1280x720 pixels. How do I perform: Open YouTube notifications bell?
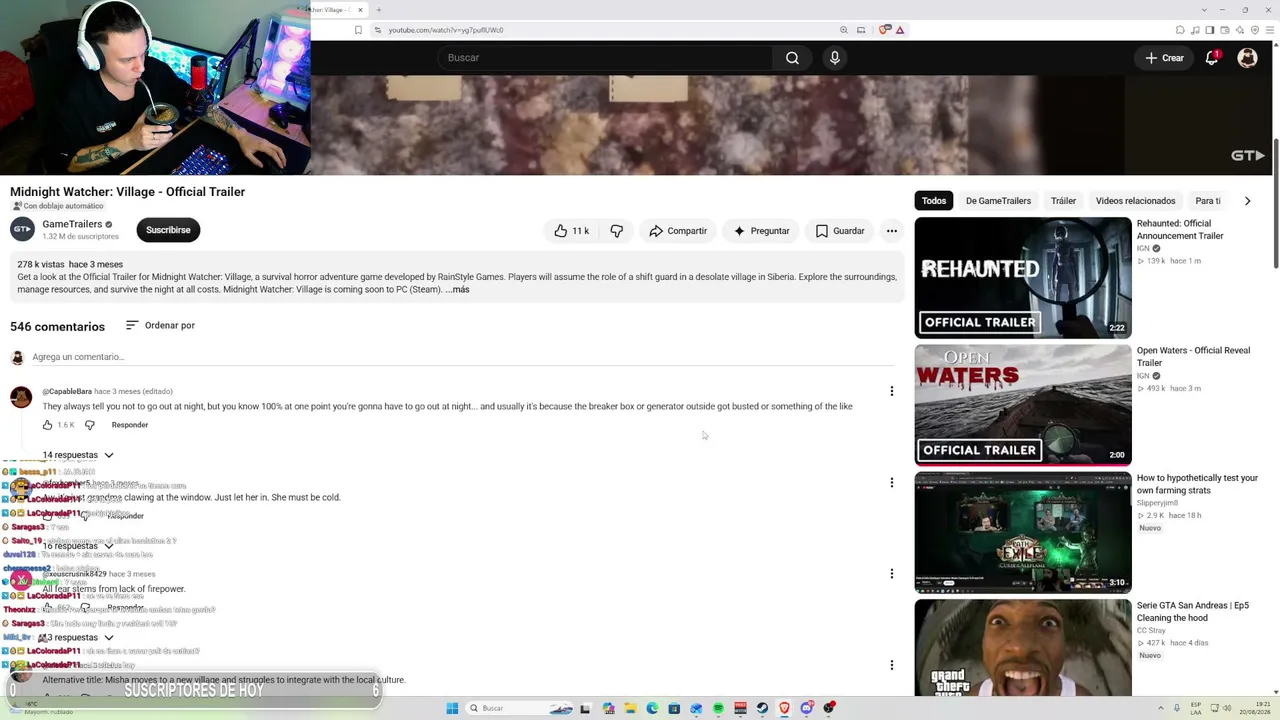tap(1212, 58)
